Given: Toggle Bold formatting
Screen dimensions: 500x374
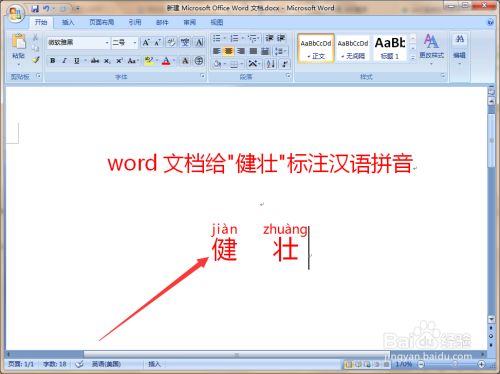Looking at the screenshot, I should point(53,61).
